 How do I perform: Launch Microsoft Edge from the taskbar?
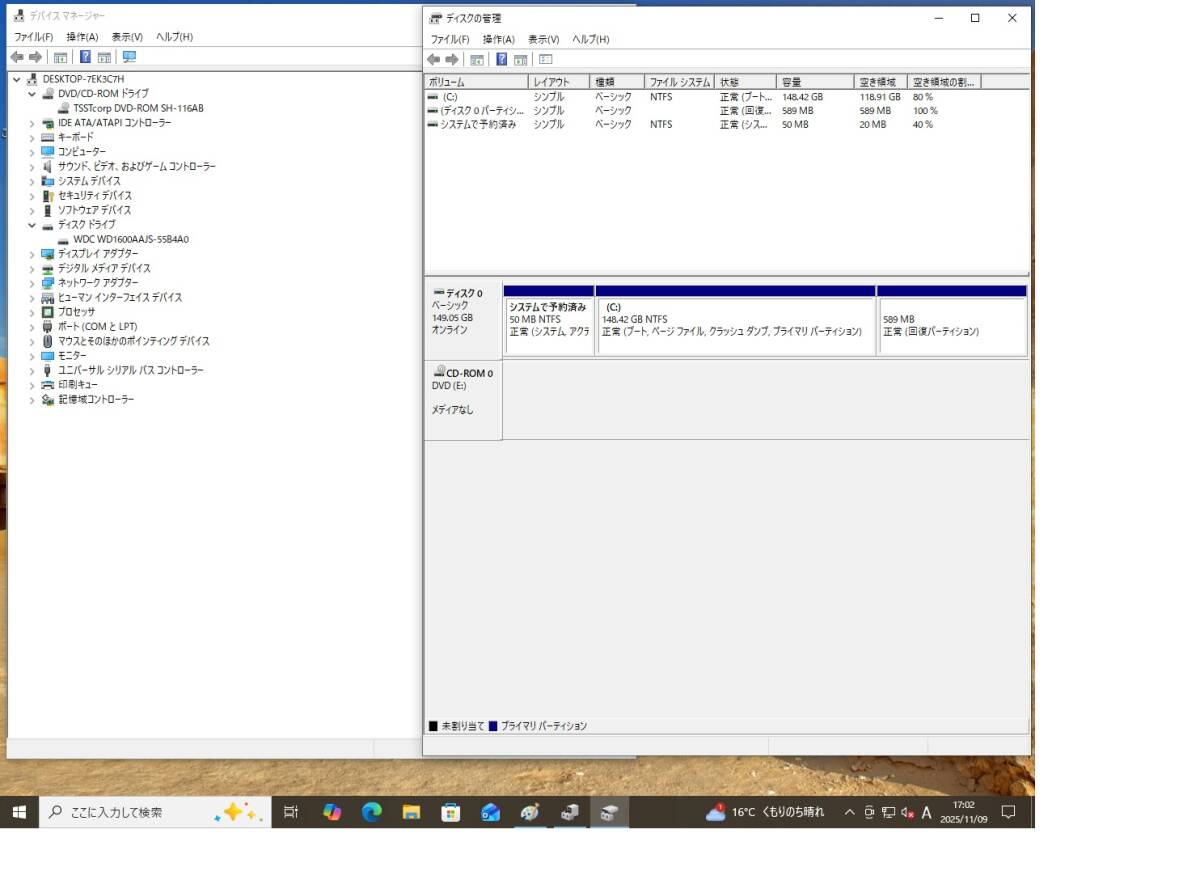click(371, 812)
